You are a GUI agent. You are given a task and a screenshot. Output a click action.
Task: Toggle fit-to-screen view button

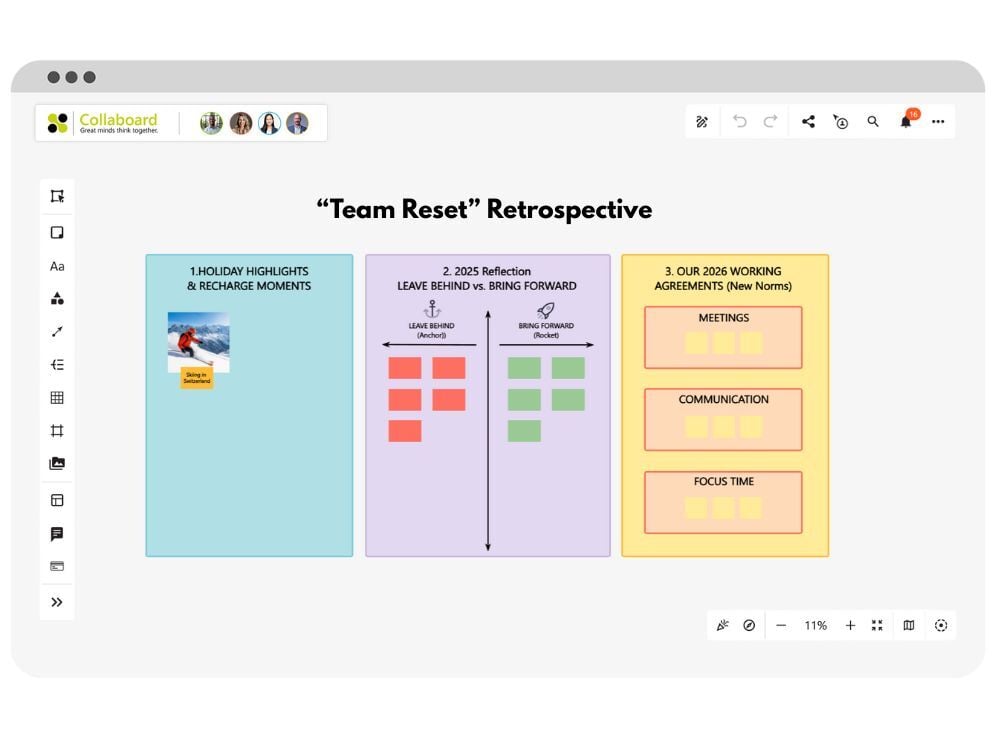877,625
